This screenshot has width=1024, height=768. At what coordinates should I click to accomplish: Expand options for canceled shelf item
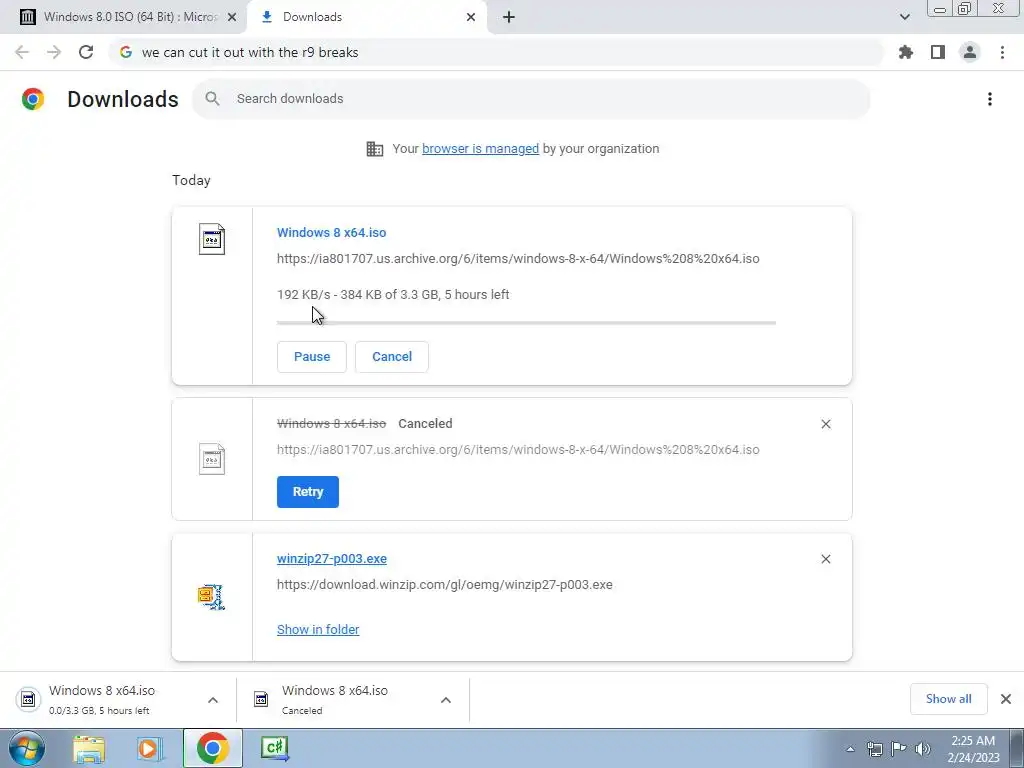click(446, 700)
